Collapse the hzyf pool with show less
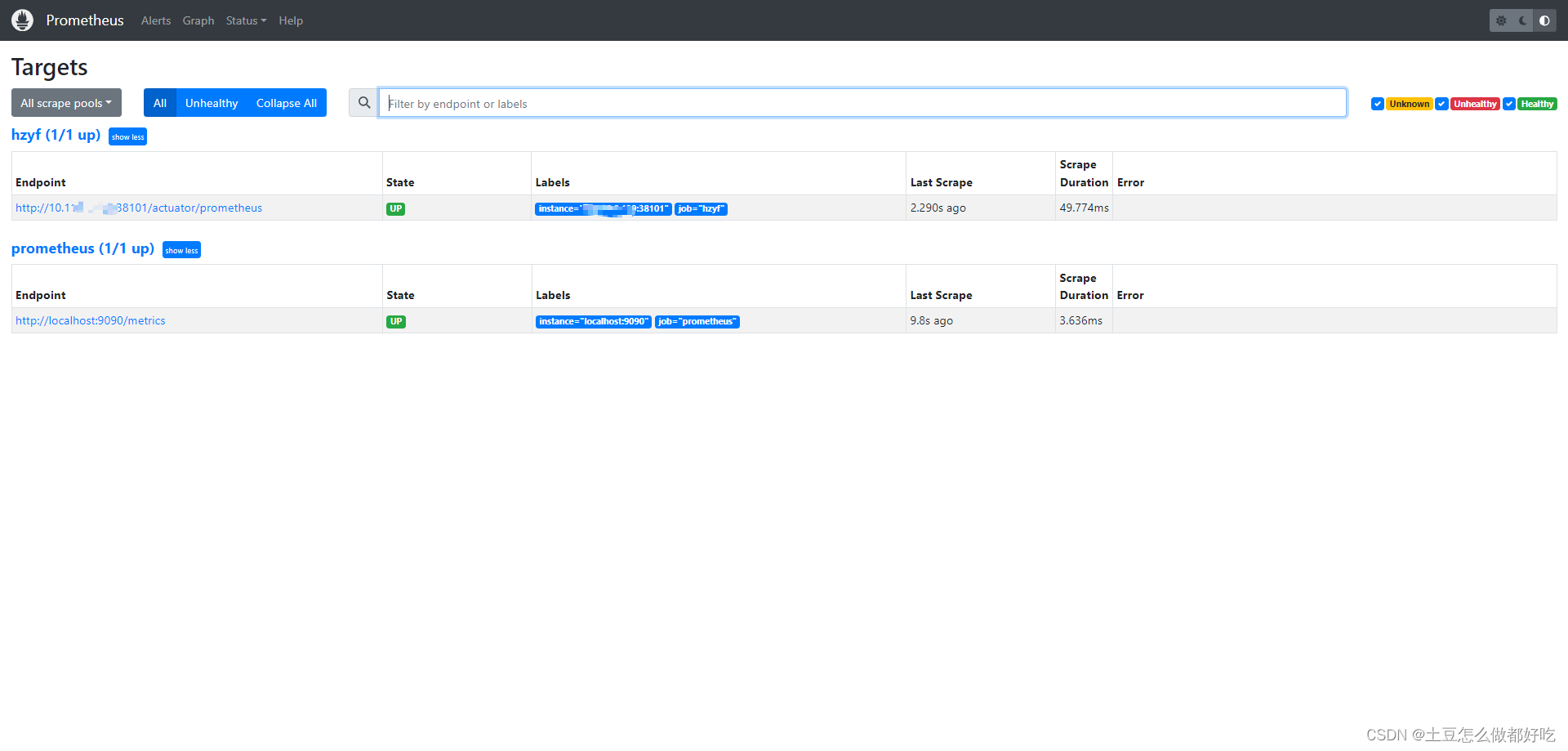The image size is (1568, 751). click(x=127, y=136)
